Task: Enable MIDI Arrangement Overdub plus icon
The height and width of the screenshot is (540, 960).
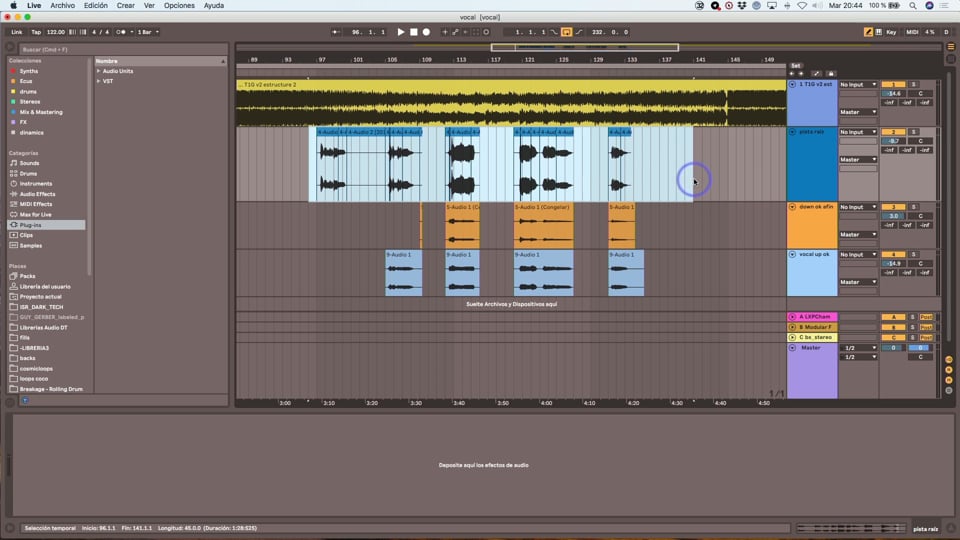Action: point(445,32)
